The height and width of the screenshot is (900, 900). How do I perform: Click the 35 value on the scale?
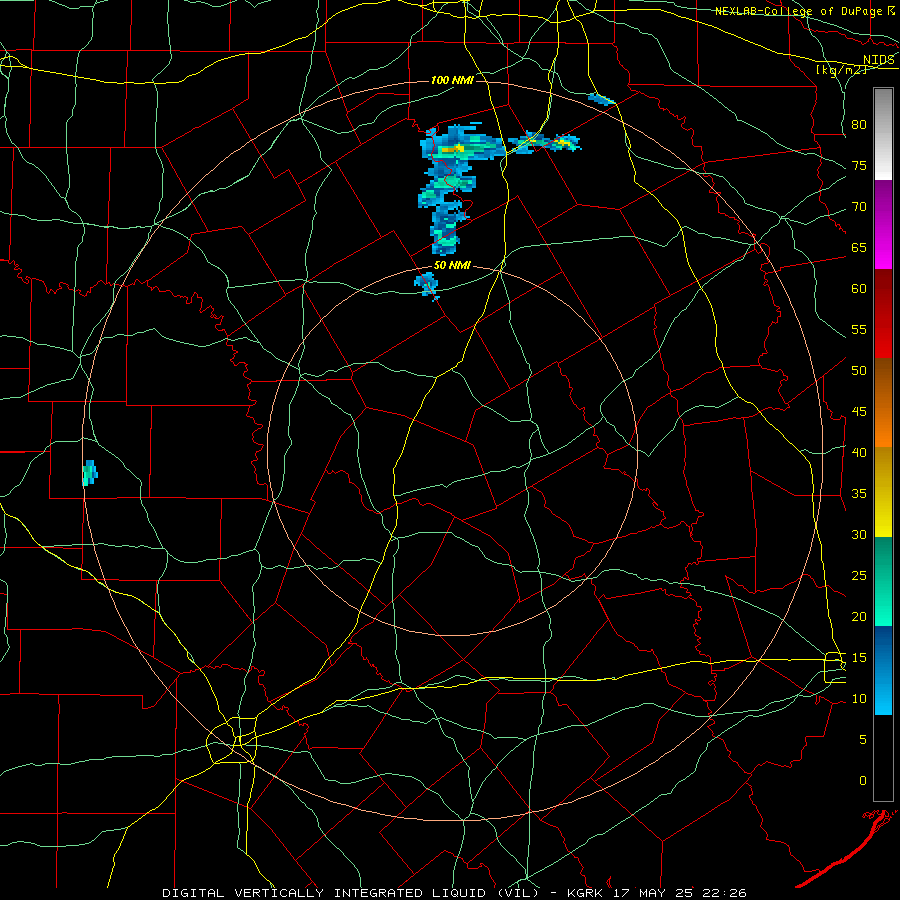tap(859, 494)
